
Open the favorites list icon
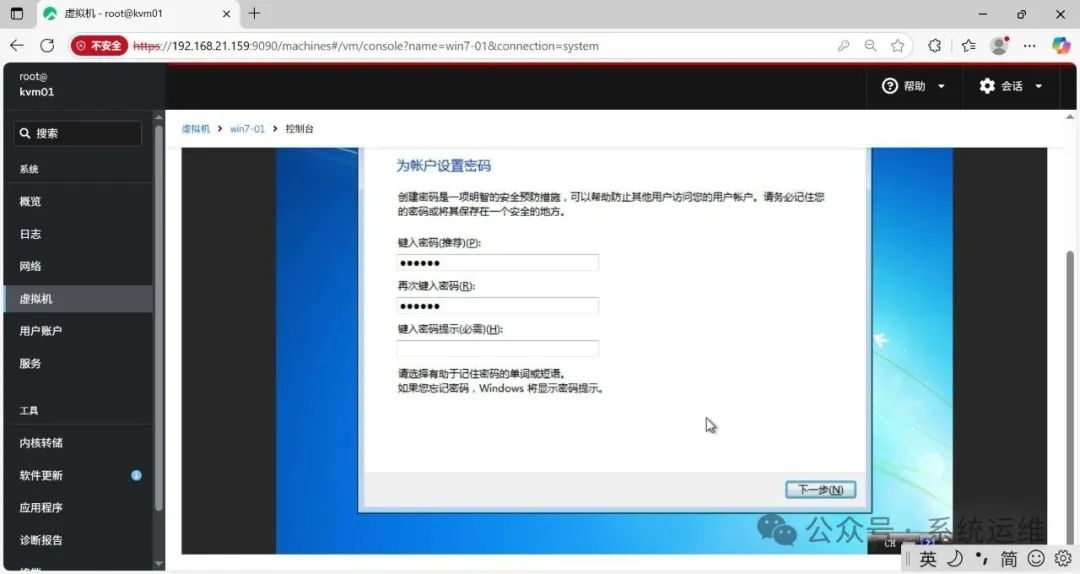click(968, 45)
